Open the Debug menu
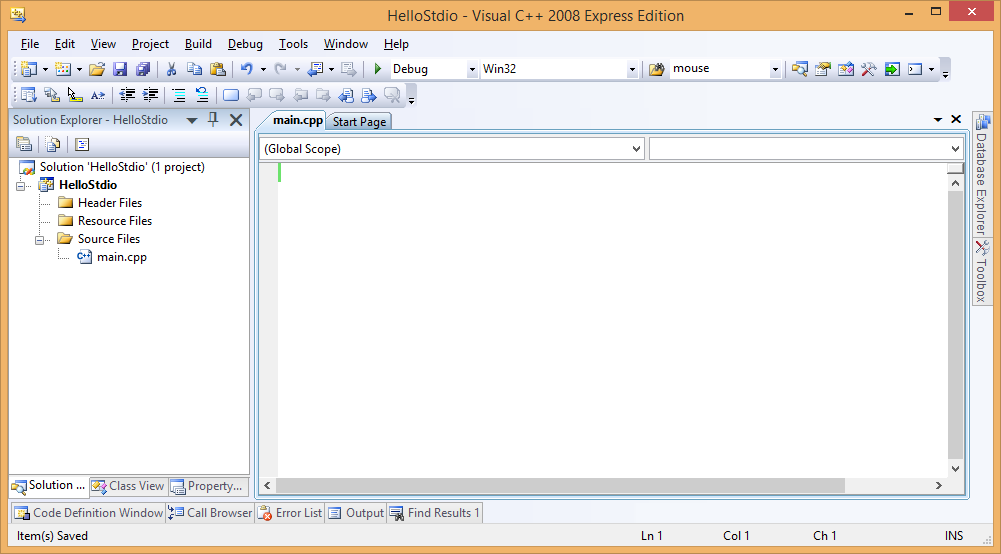 point(245,44)
